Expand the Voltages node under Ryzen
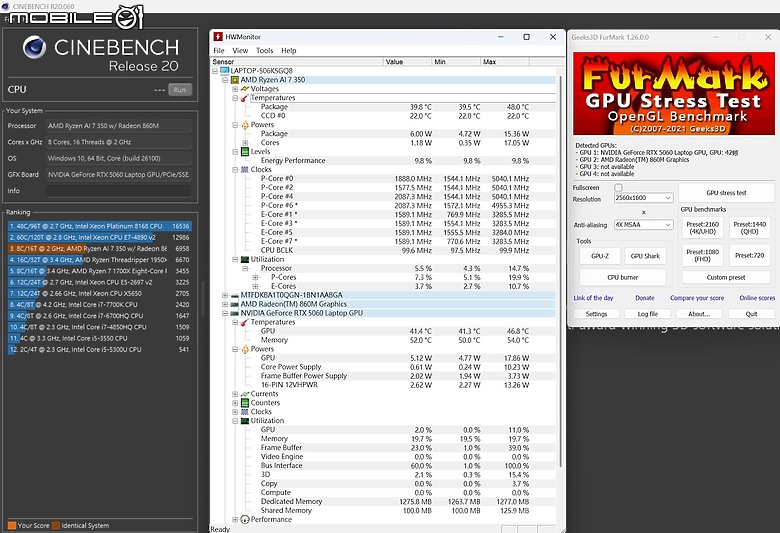The height and width of the screenshot is (533, 780). [235, 89]
